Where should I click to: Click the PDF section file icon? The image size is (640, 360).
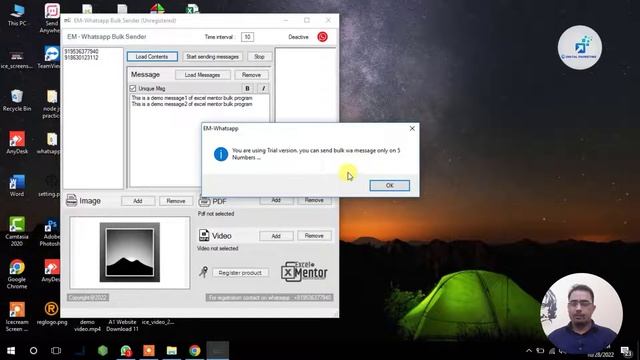click(204, 202)
